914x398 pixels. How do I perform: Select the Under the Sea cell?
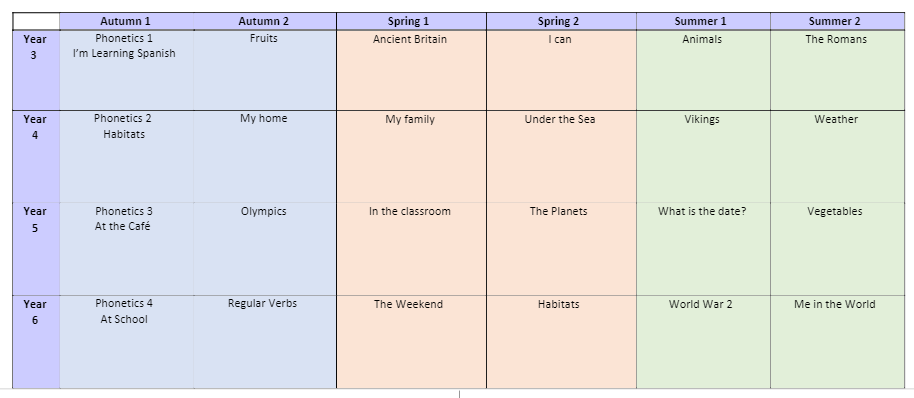(x=561, y=156)
